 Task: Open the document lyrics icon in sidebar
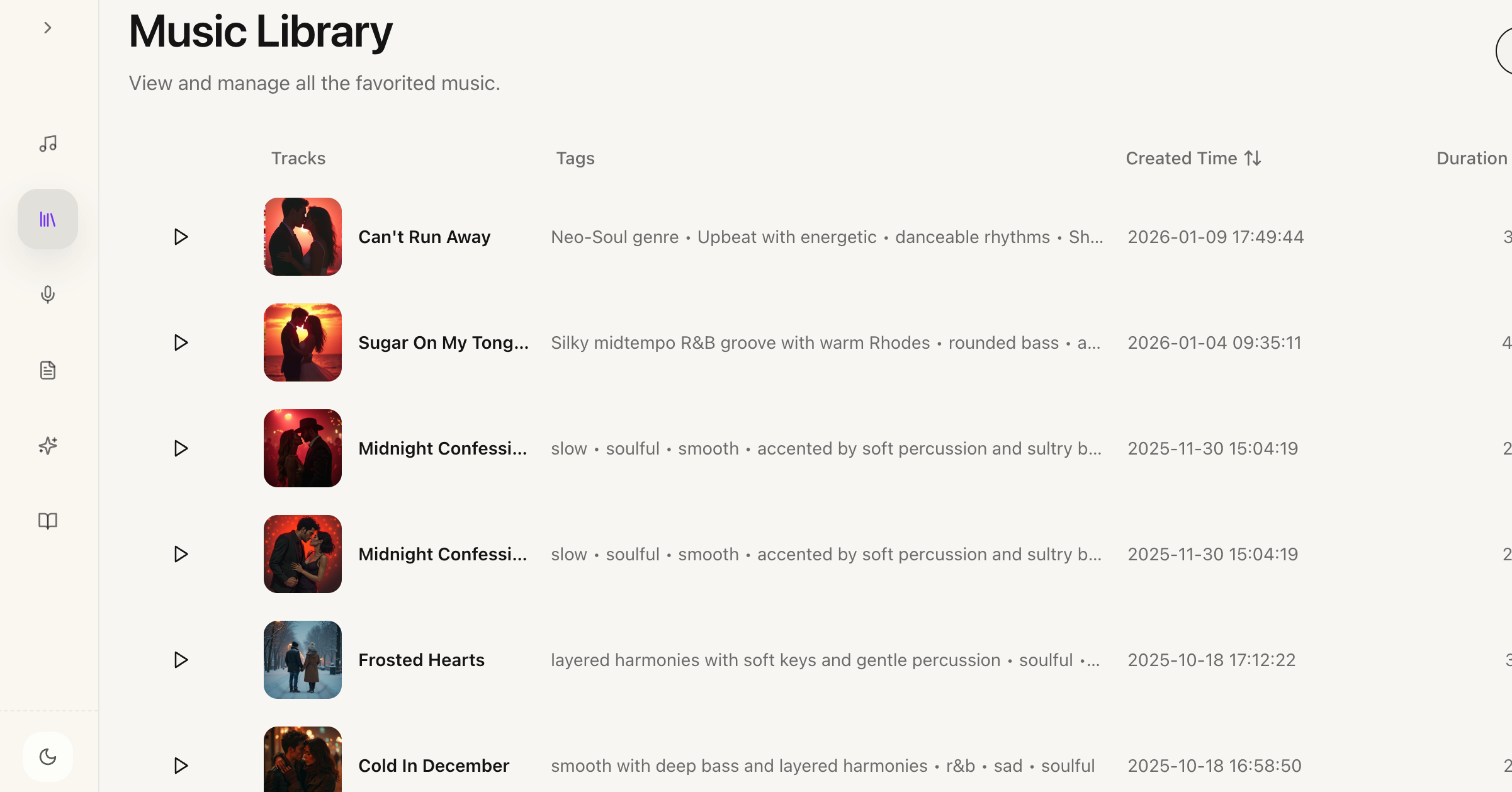[48, 370]
